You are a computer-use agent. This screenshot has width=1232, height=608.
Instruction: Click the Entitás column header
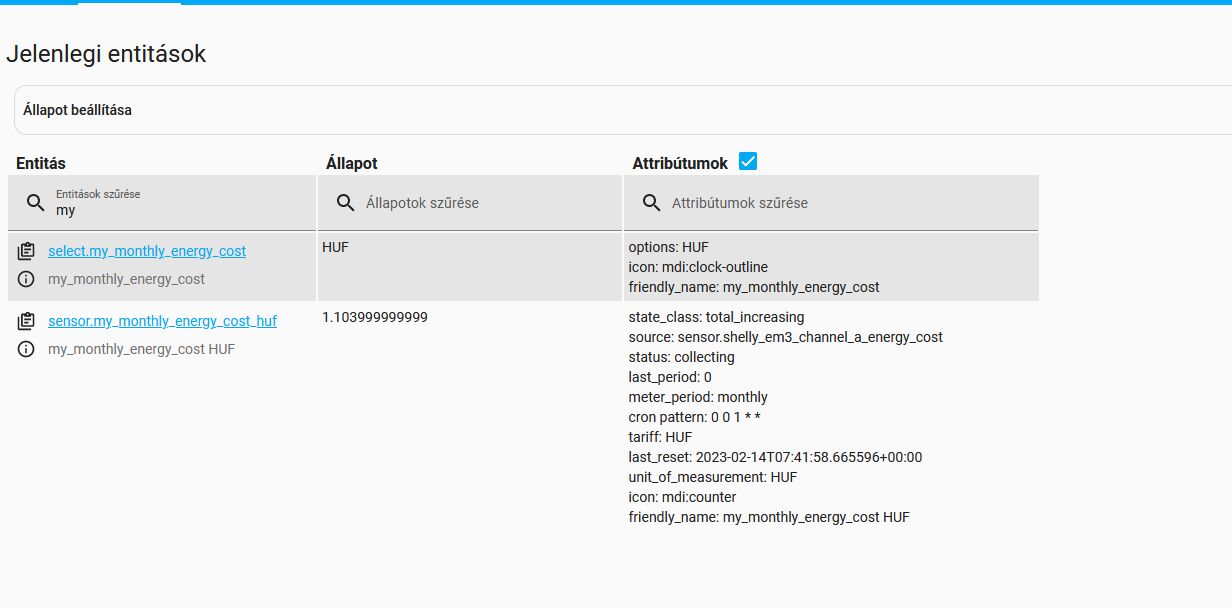tap(41, 163)
